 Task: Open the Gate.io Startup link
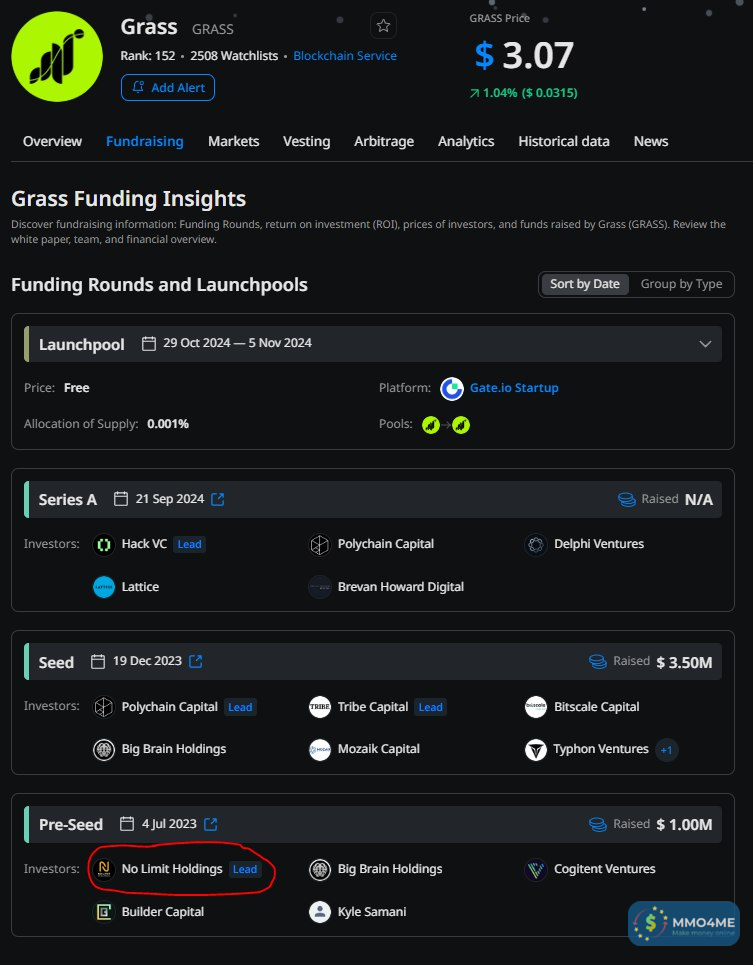[514, 388]
